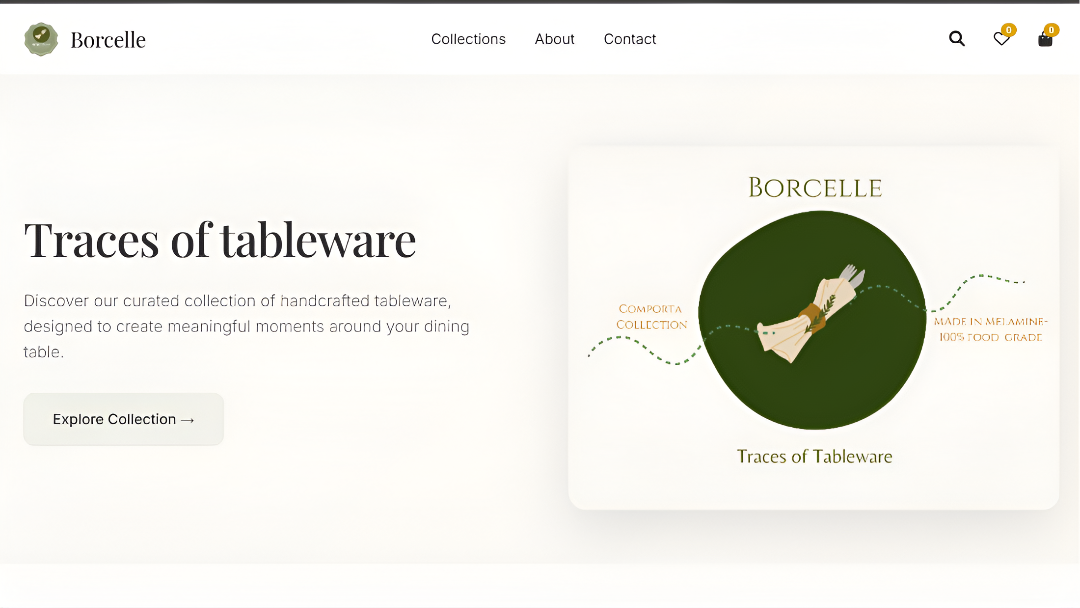Select the 'Comporta Collection' orange label

pos(651,317)
